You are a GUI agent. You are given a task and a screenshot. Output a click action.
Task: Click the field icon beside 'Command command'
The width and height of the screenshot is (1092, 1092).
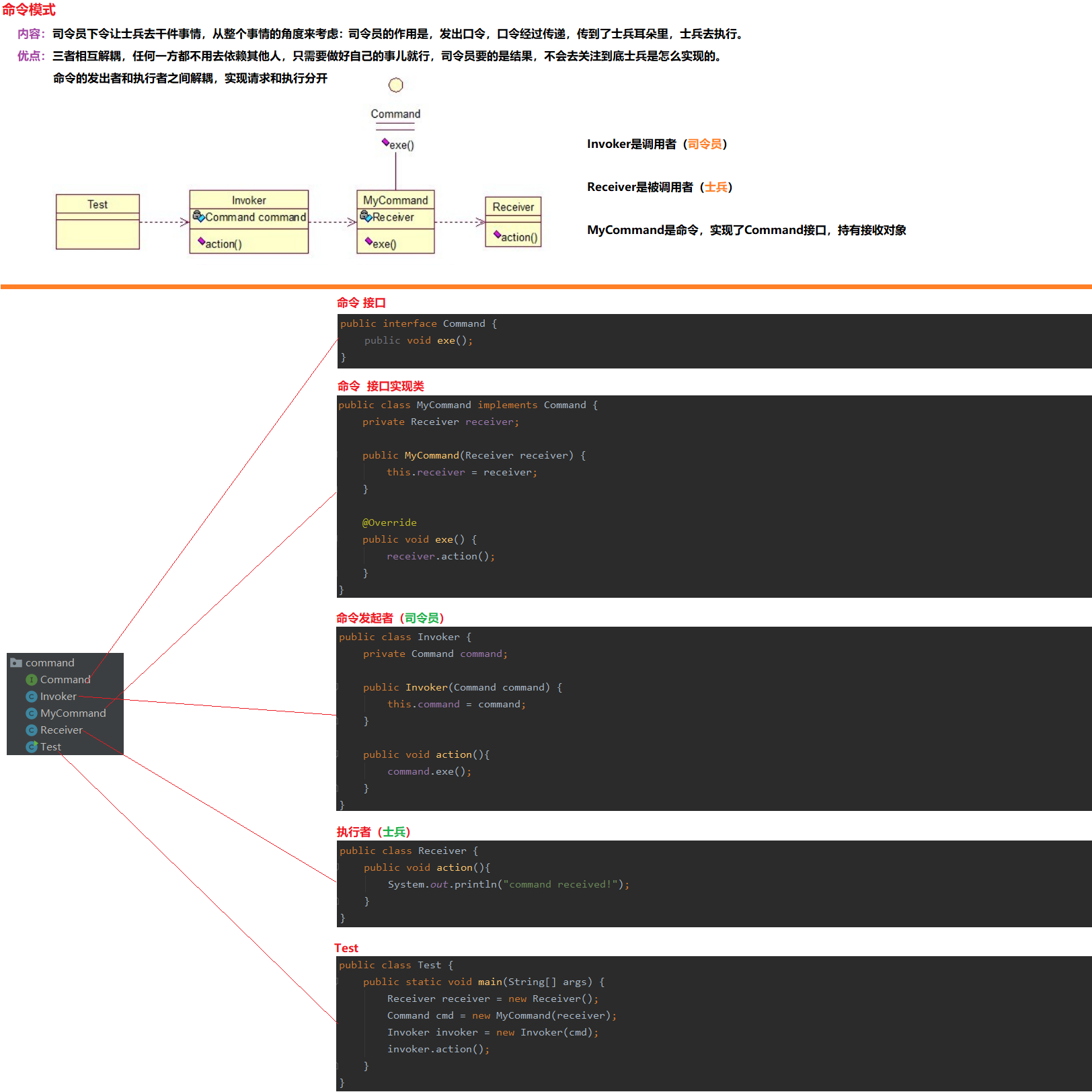point(198,217)
